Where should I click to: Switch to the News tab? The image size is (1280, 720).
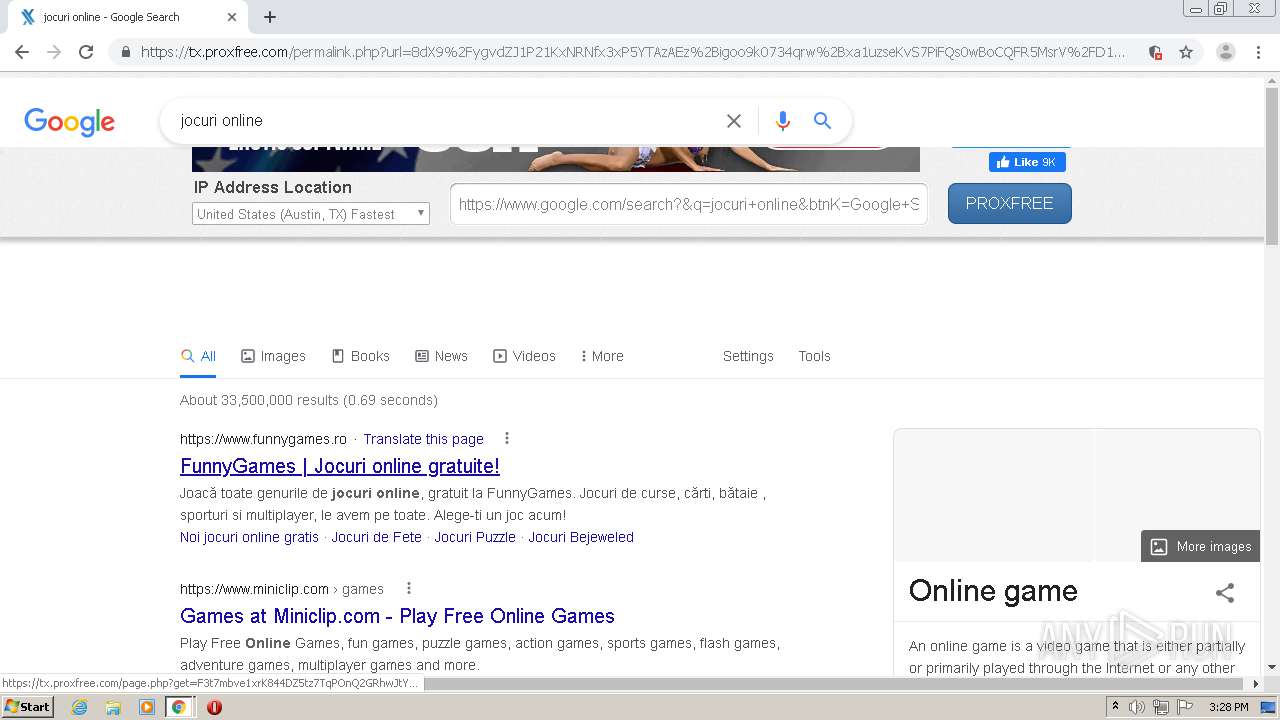pos(441,356)
